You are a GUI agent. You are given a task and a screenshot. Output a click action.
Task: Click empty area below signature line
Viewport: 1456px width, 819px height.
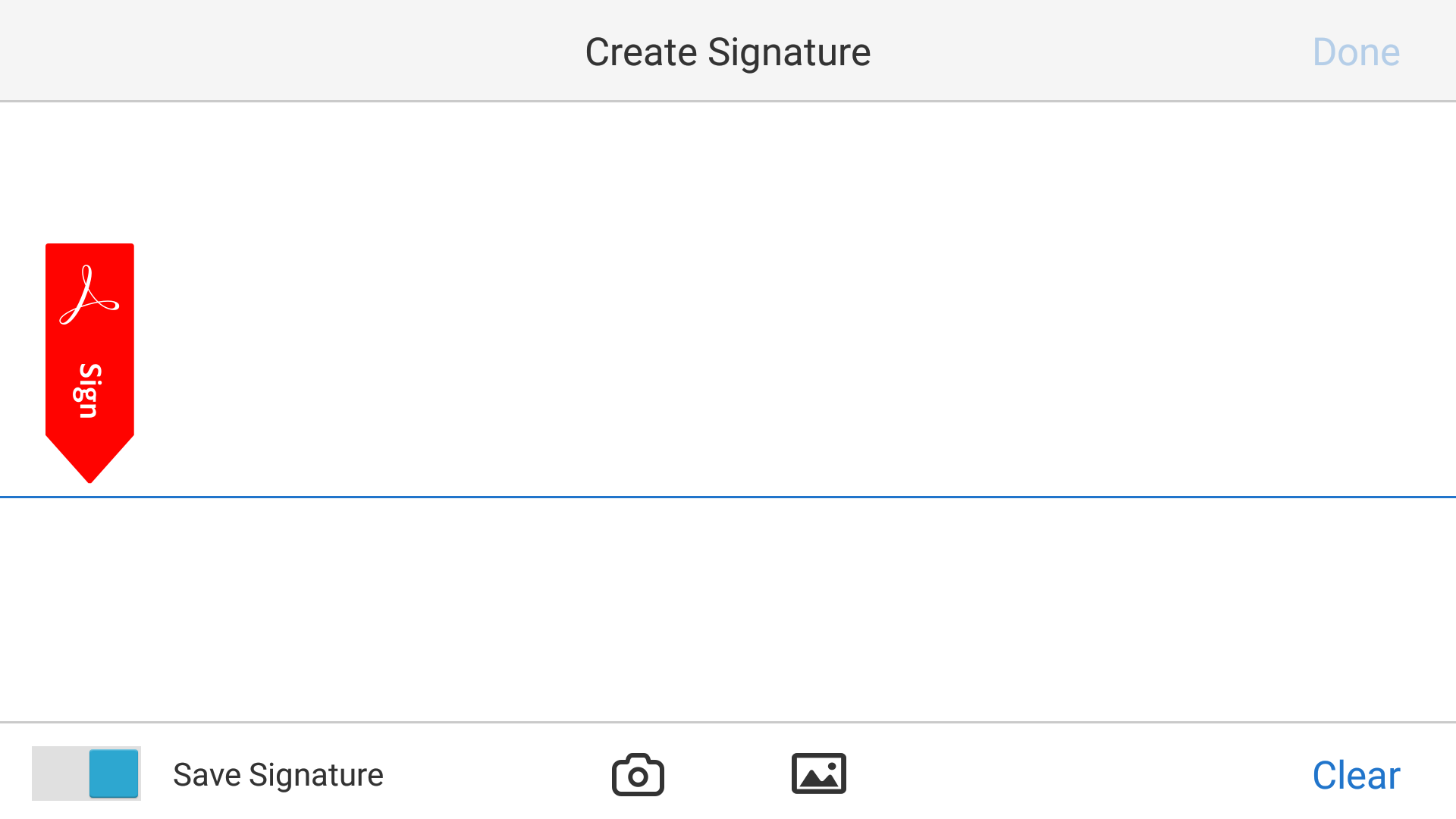(x=728, y=607)
